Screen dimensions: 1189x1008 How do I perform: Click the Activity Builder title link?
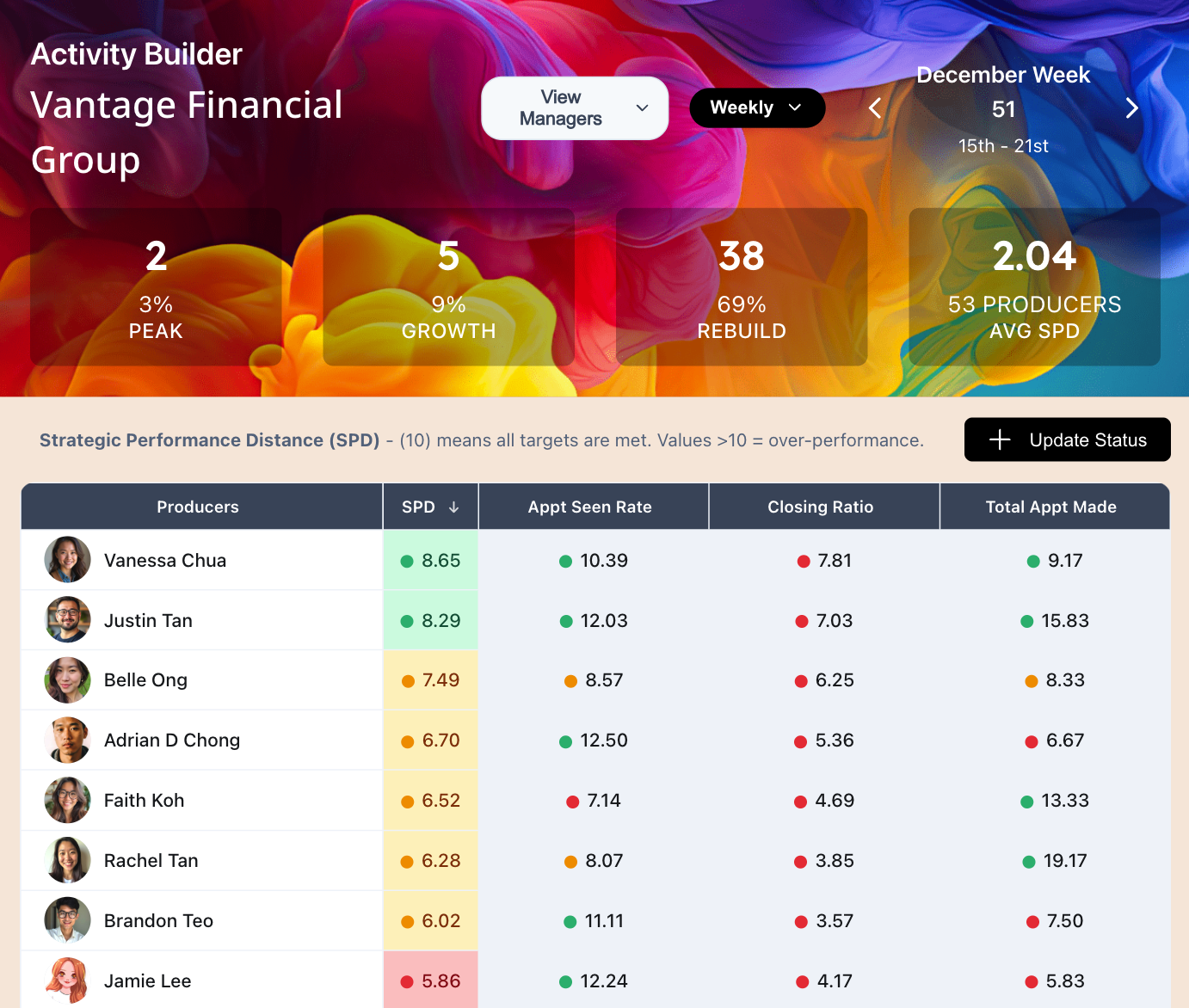pos(136,53)
